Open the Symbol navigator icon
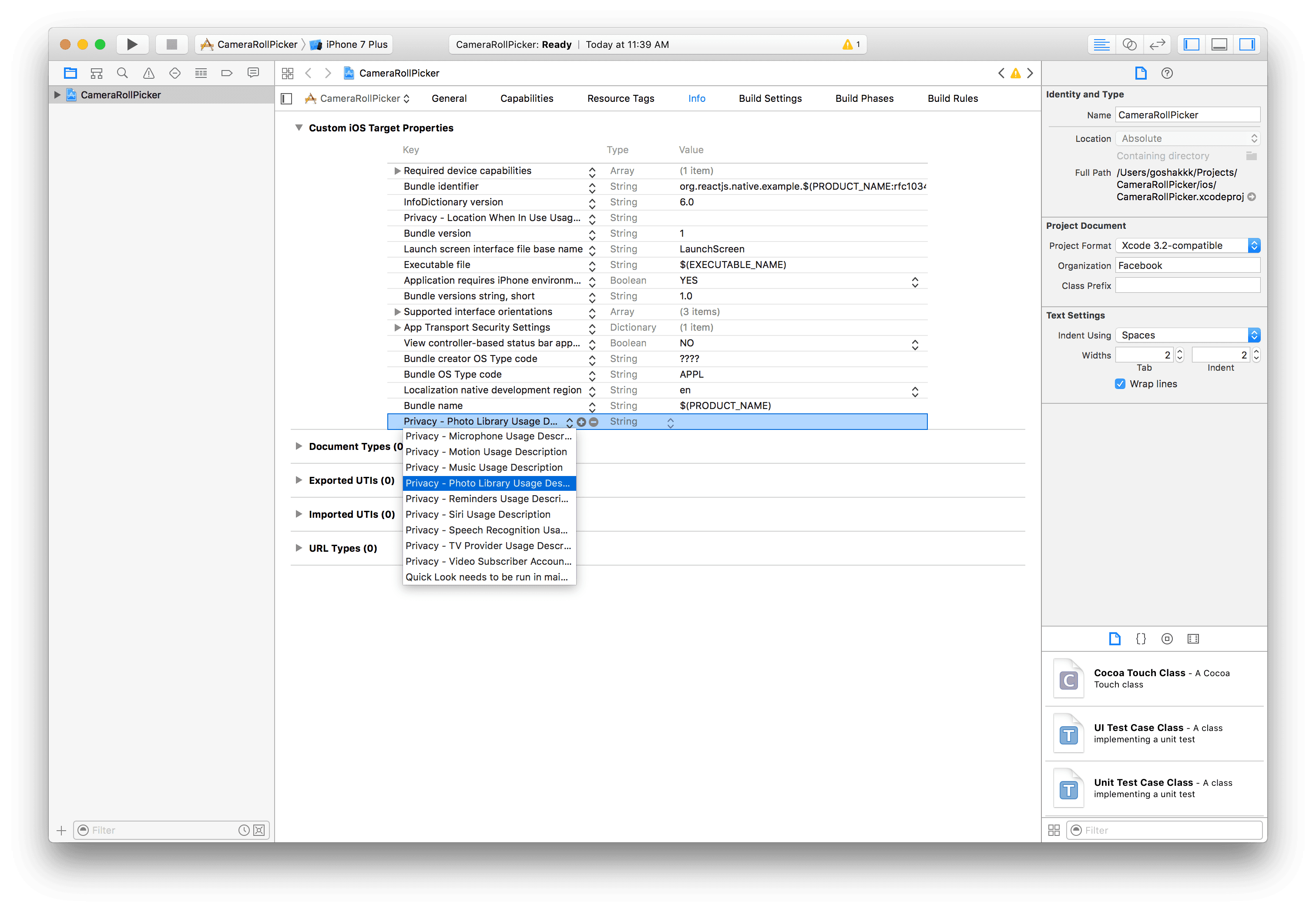 (97, 73)
